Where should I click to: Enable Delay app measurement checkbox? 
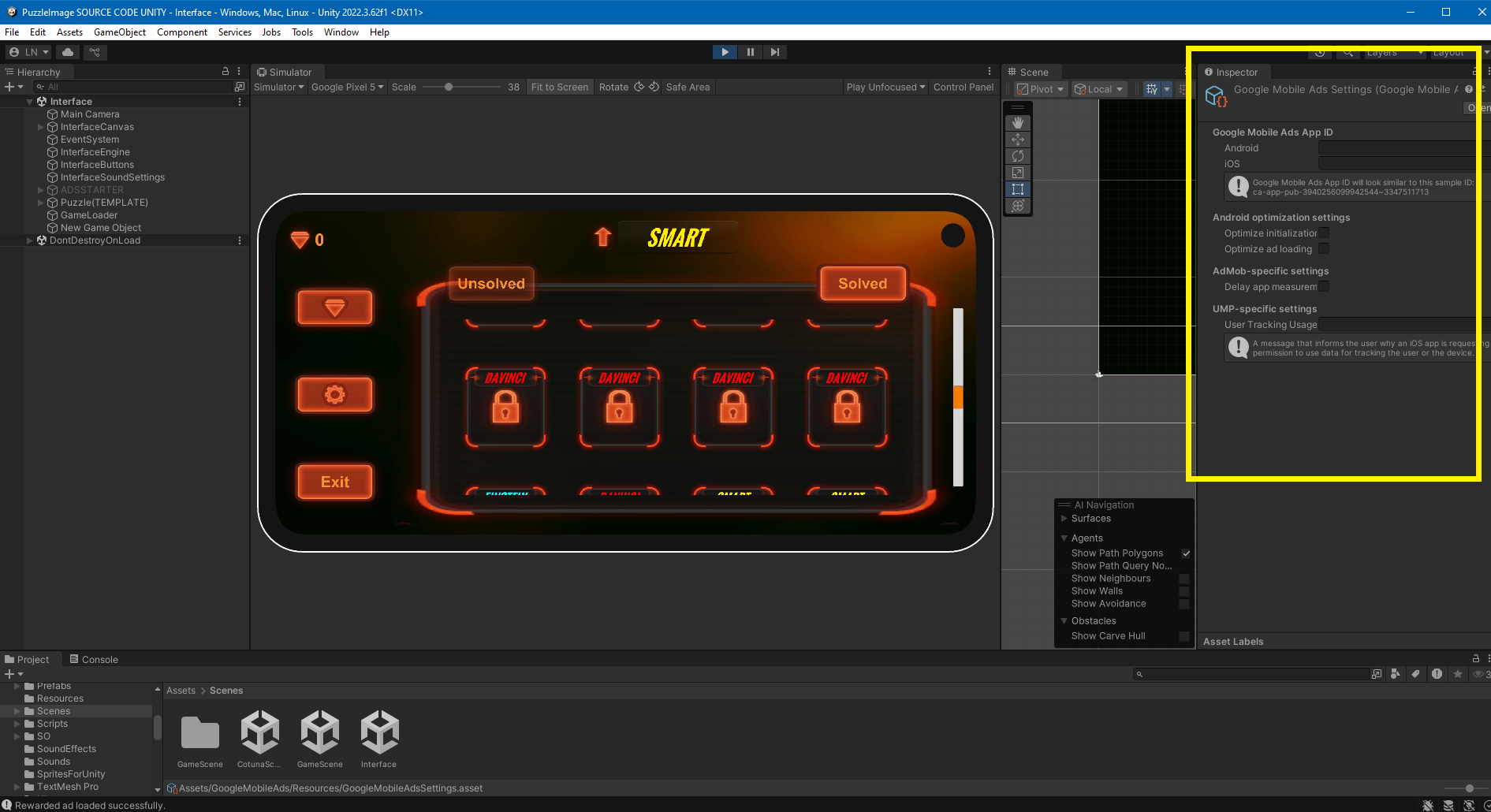click(1325, 287)
